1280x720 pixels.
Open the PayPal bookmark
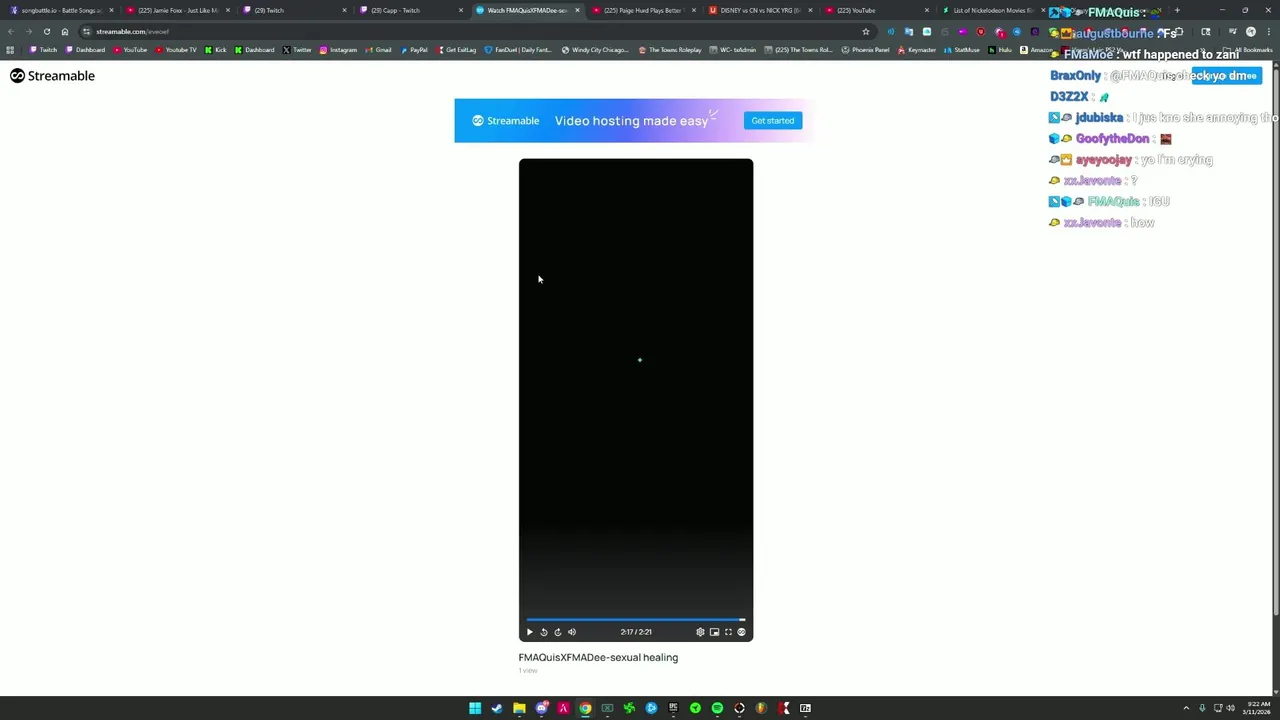coord(414,49)
